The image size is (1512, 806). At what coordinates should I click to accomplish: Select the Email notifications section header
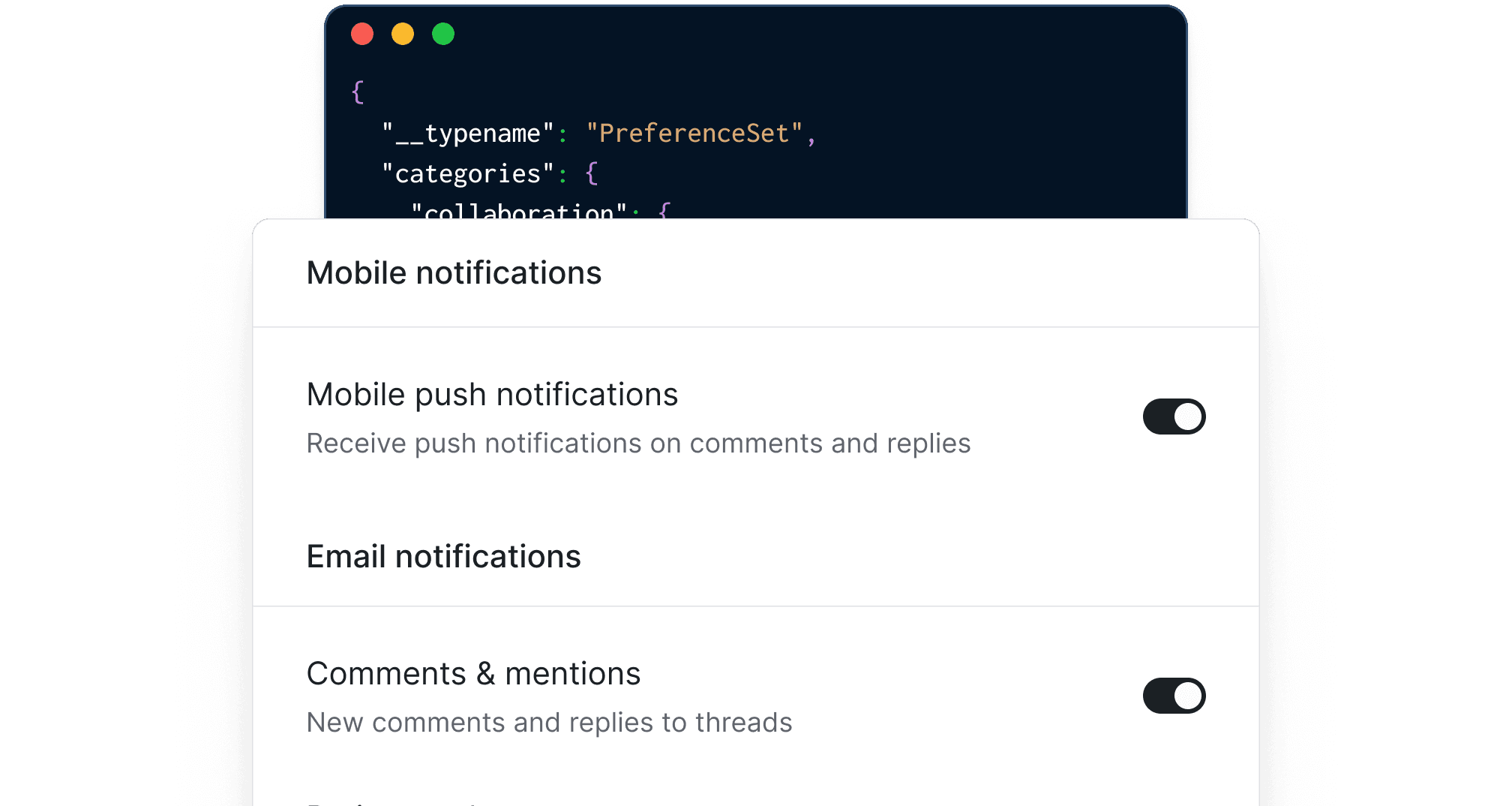[442, 556]
